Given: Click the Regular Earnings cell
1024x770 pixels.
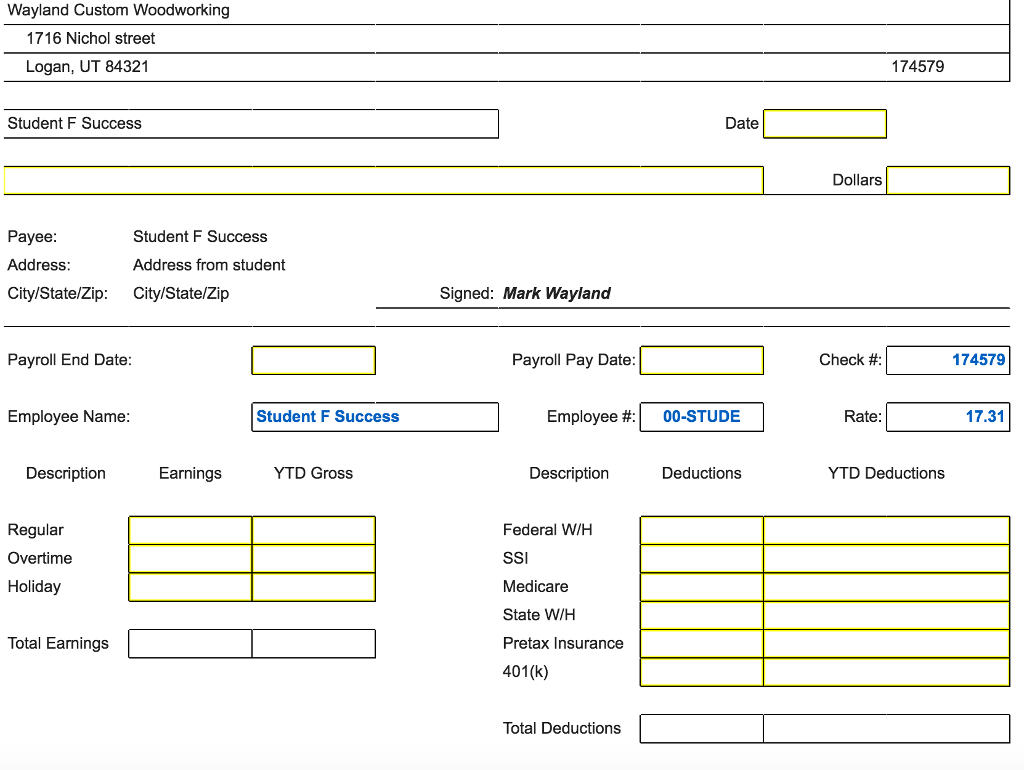Looking at the screenshot, I should point(190,531).
